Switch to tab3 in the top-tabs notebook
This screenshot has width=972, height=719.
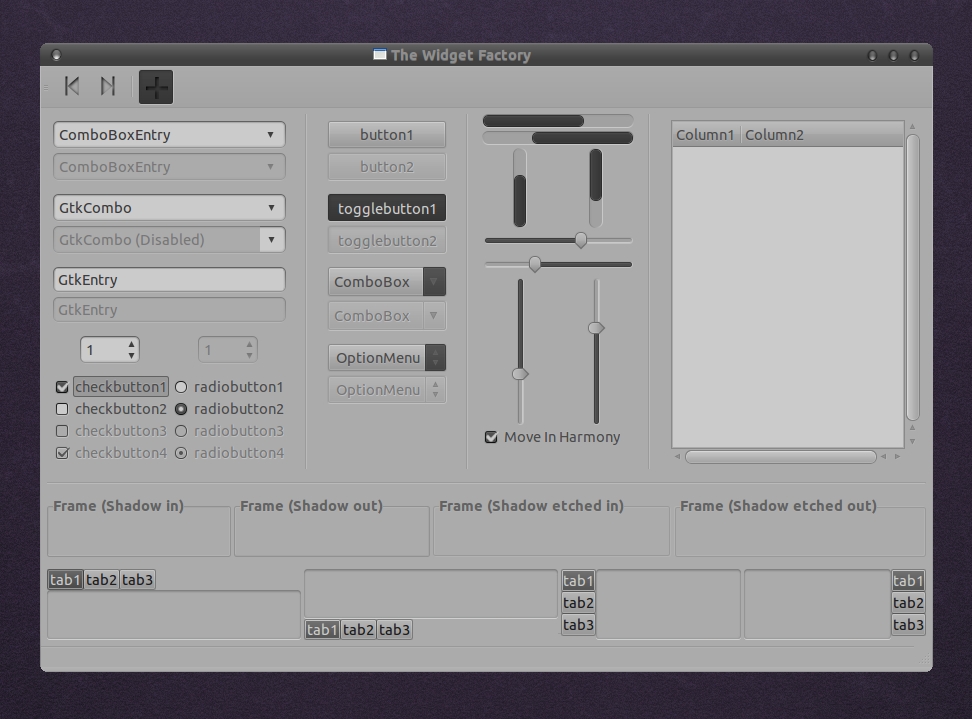tap(137, 580)
